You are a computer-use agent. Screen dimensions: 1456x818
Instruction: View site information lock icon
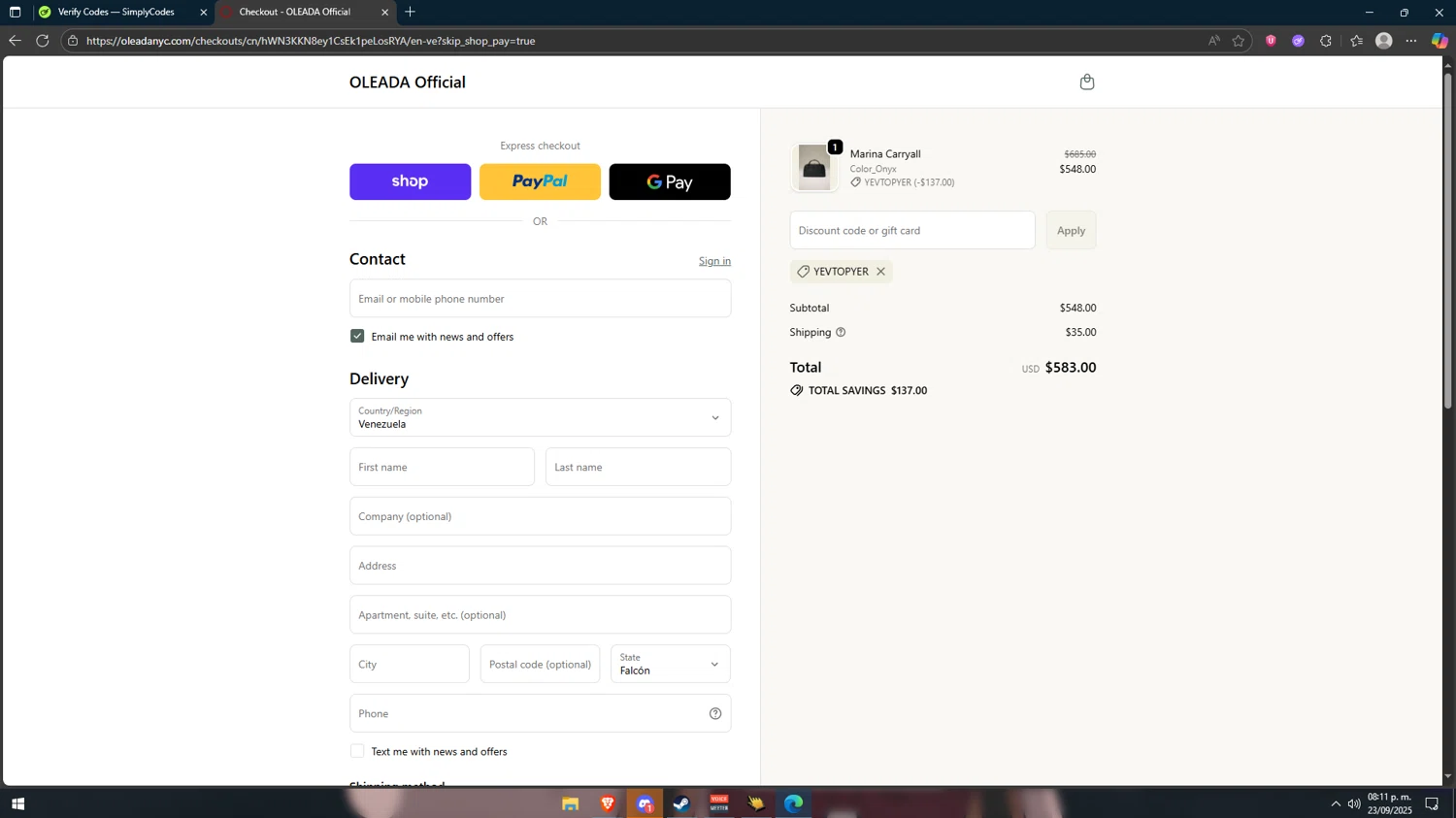click(73, 41)
